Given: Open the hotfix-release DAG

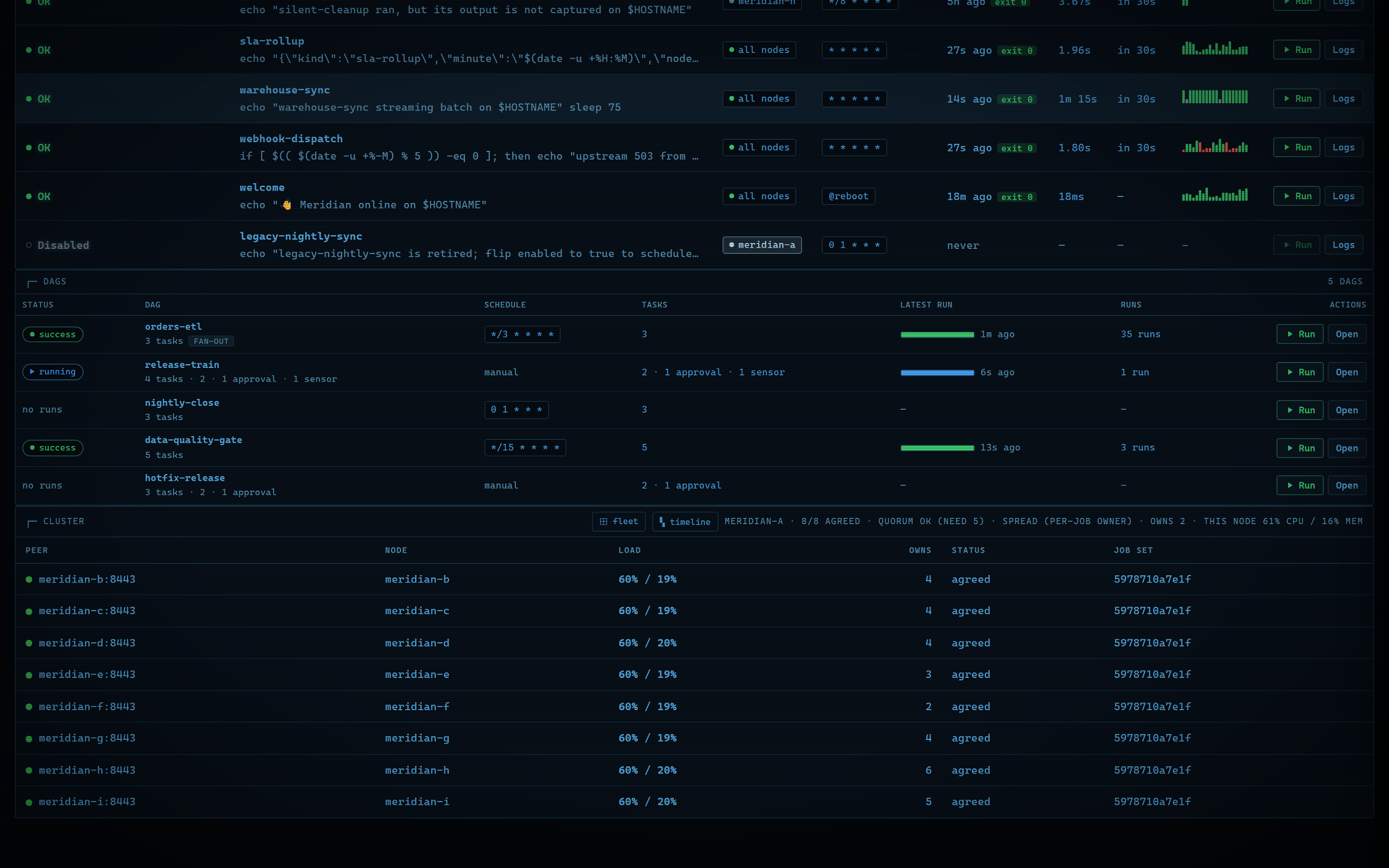Looking at the screenshot, I should click(x=1346, y=485).
